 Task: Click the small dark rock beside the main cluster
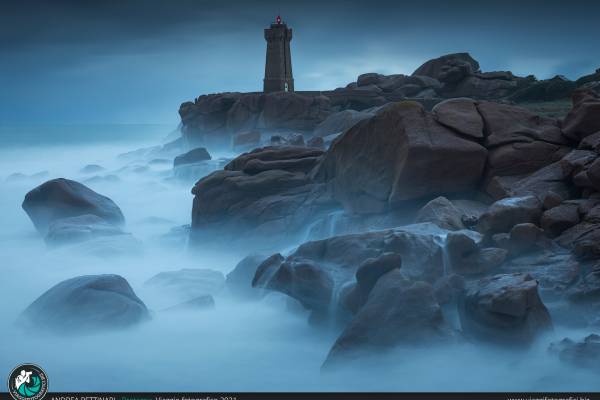(x=192, y=157)
